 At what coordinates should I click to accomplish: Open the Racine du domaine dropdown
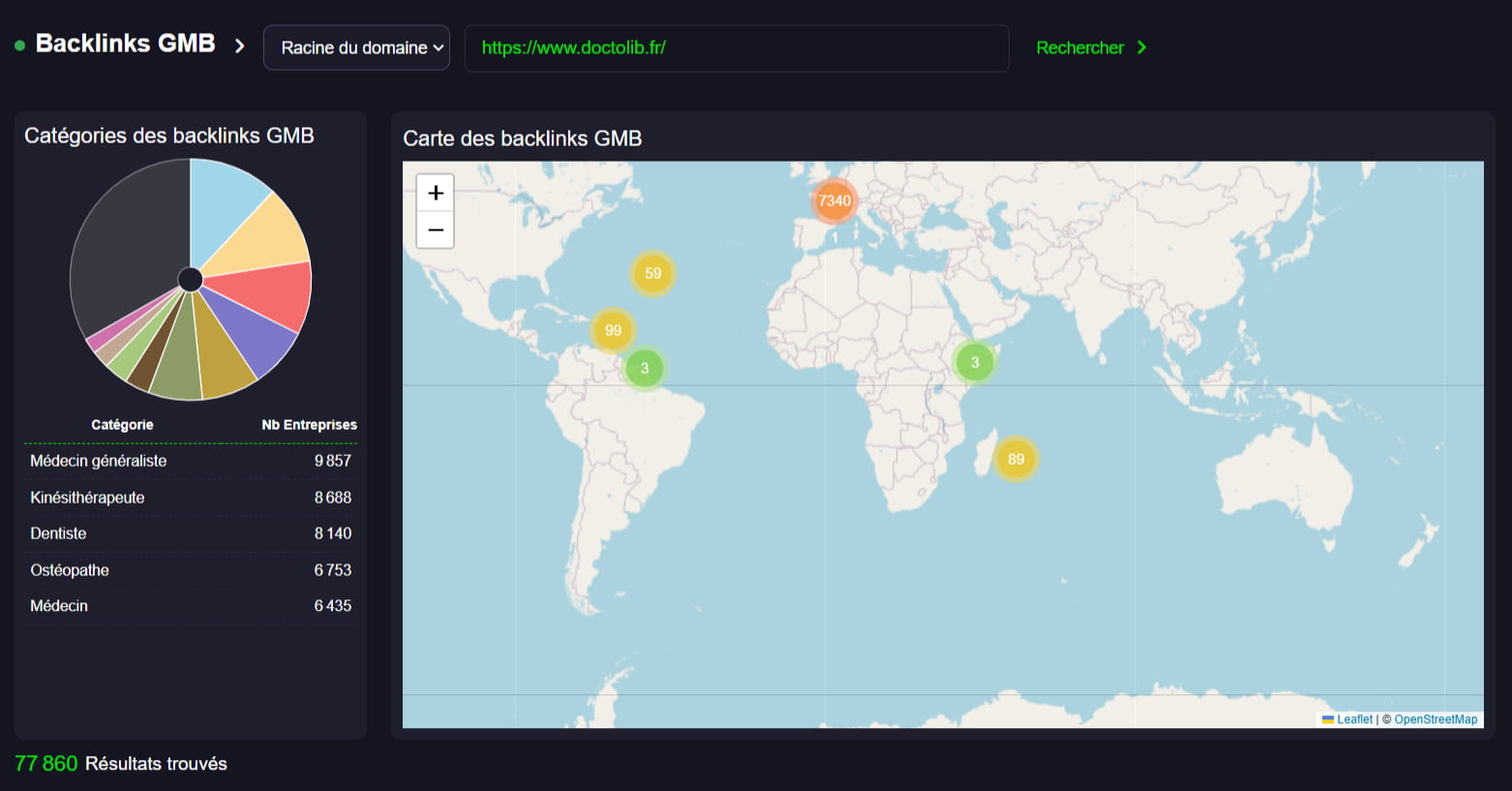click(x=356, y=47)
